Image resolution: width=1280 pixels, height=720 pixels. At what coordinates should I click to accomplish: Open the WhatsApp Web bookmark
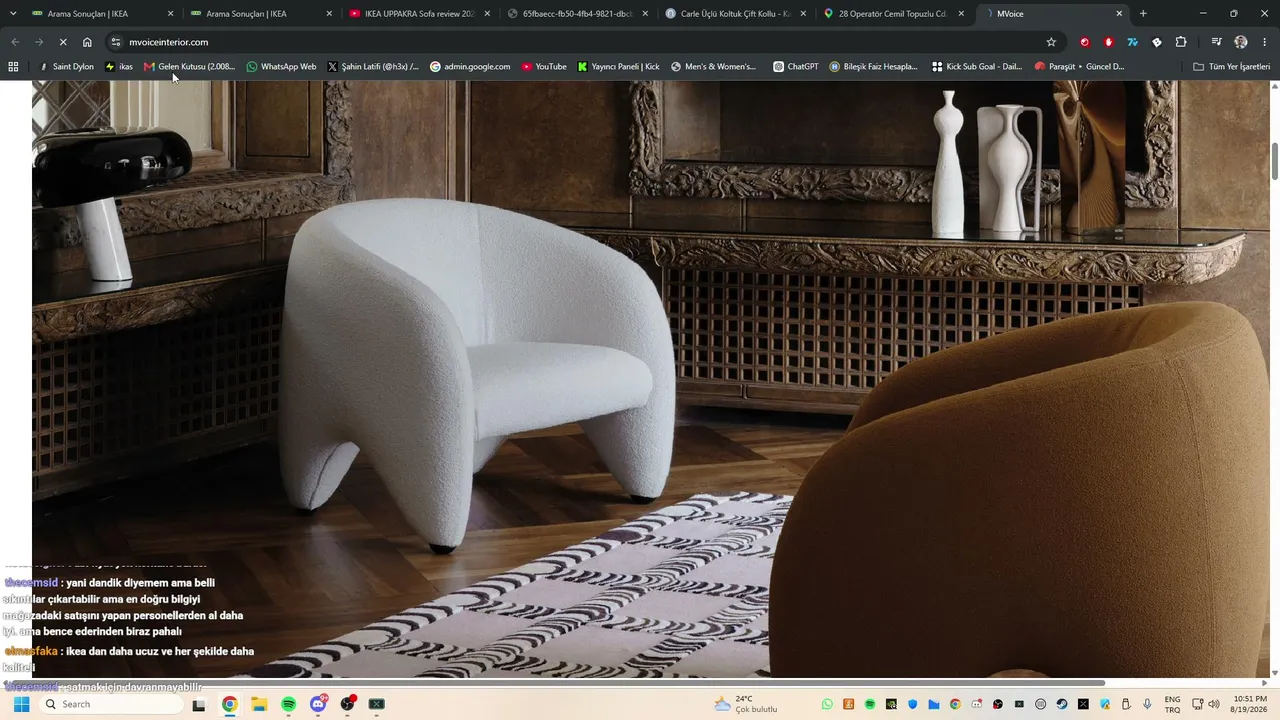[281, 67]
